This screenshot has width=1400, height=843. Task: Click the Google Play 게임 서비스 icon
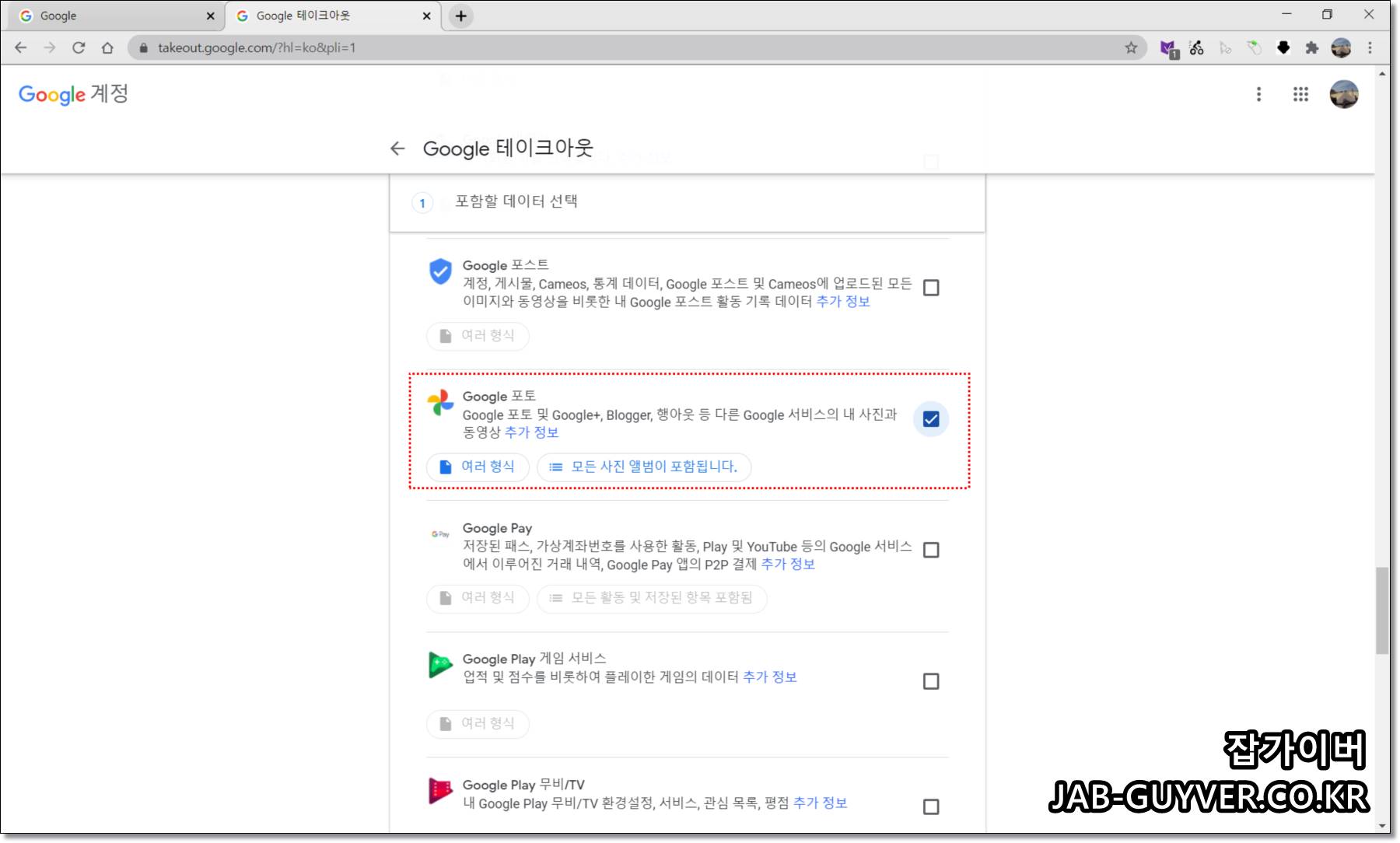pyautogui.click(x=440, y=665)
